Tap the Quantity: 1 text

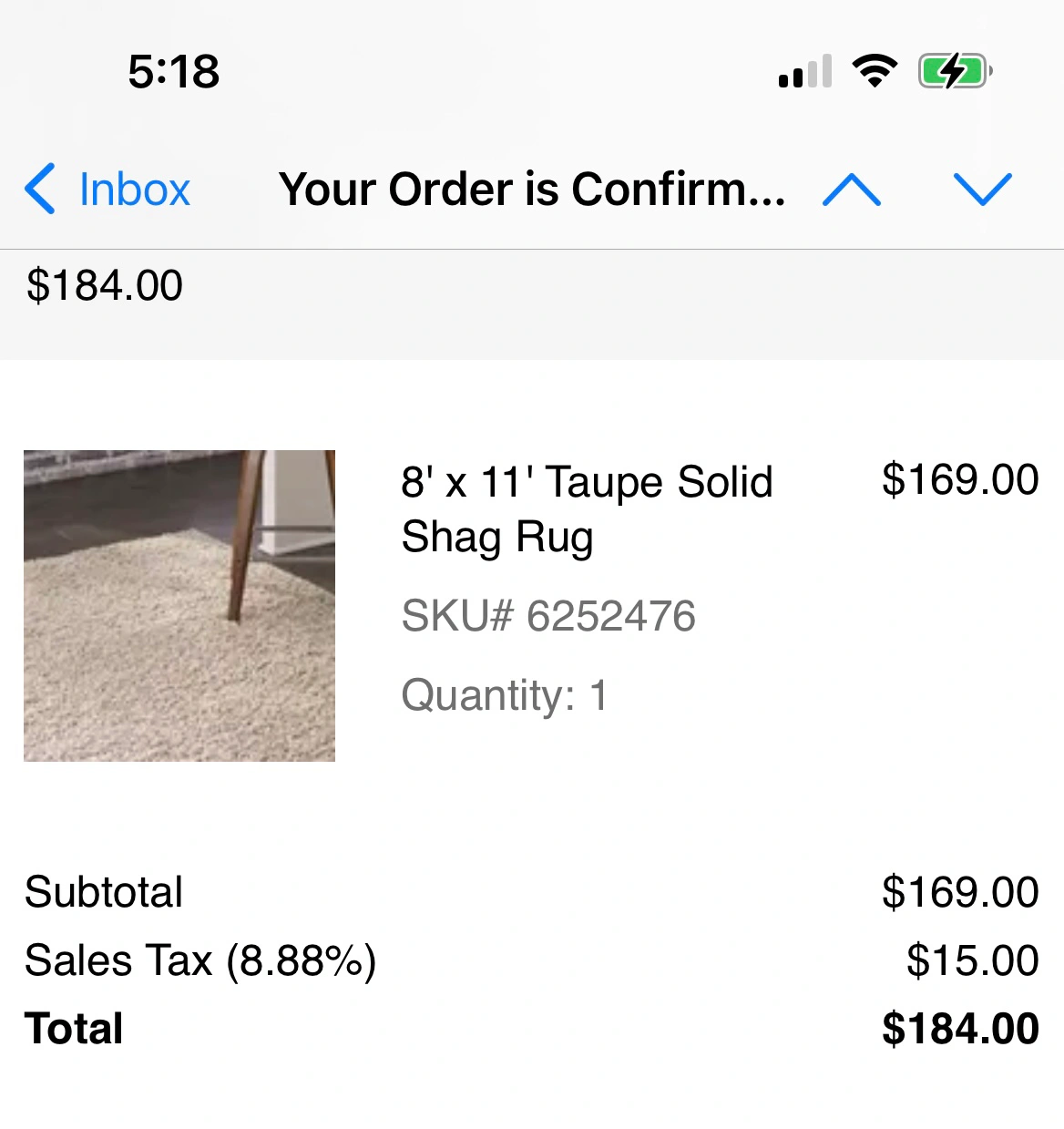(504, 695)
